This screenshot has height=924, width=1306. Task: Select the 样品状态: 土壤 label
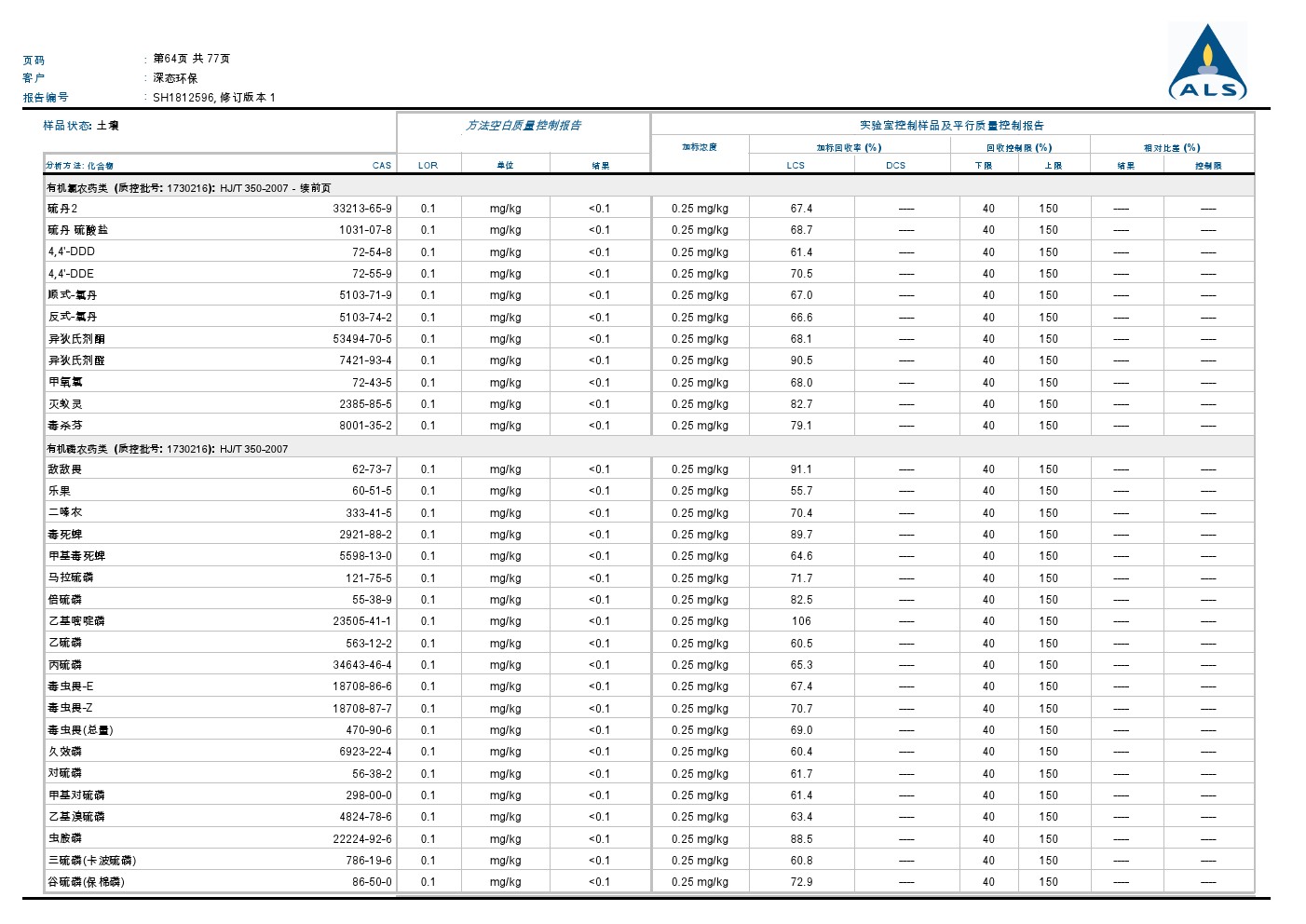[81, 126]
